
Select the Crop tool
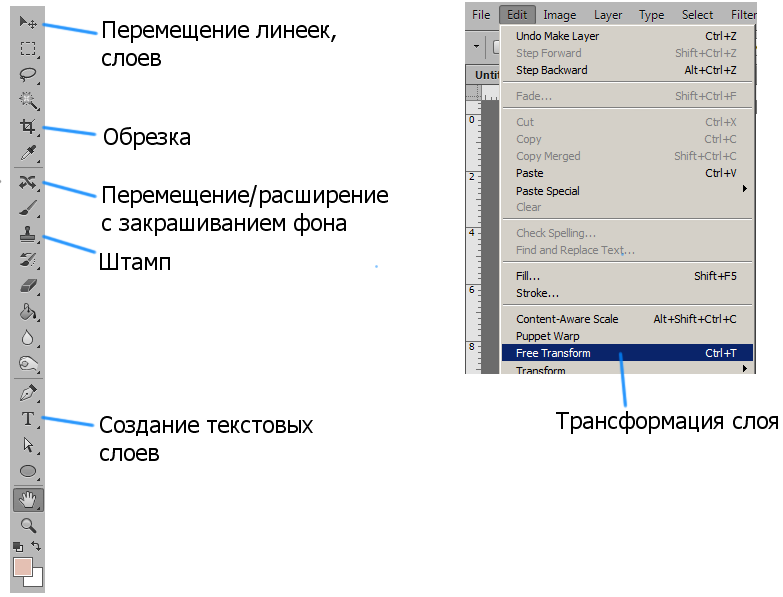coord(27,126)
